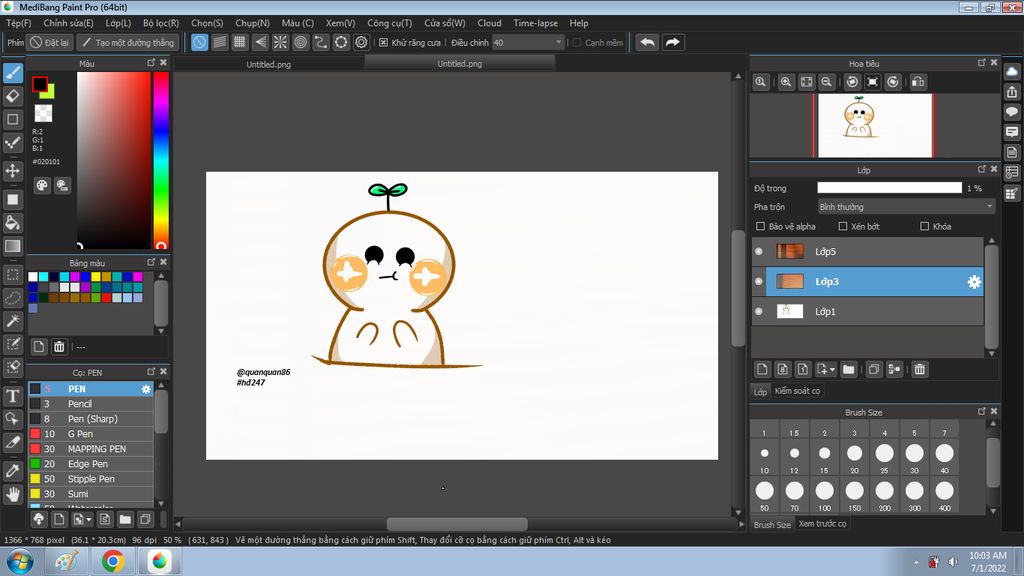The width and height of the screenshot is (1024, 576).
Task: Enable Xén bớt checkbox
Action: pyautogui.click(x=843, y=227)
